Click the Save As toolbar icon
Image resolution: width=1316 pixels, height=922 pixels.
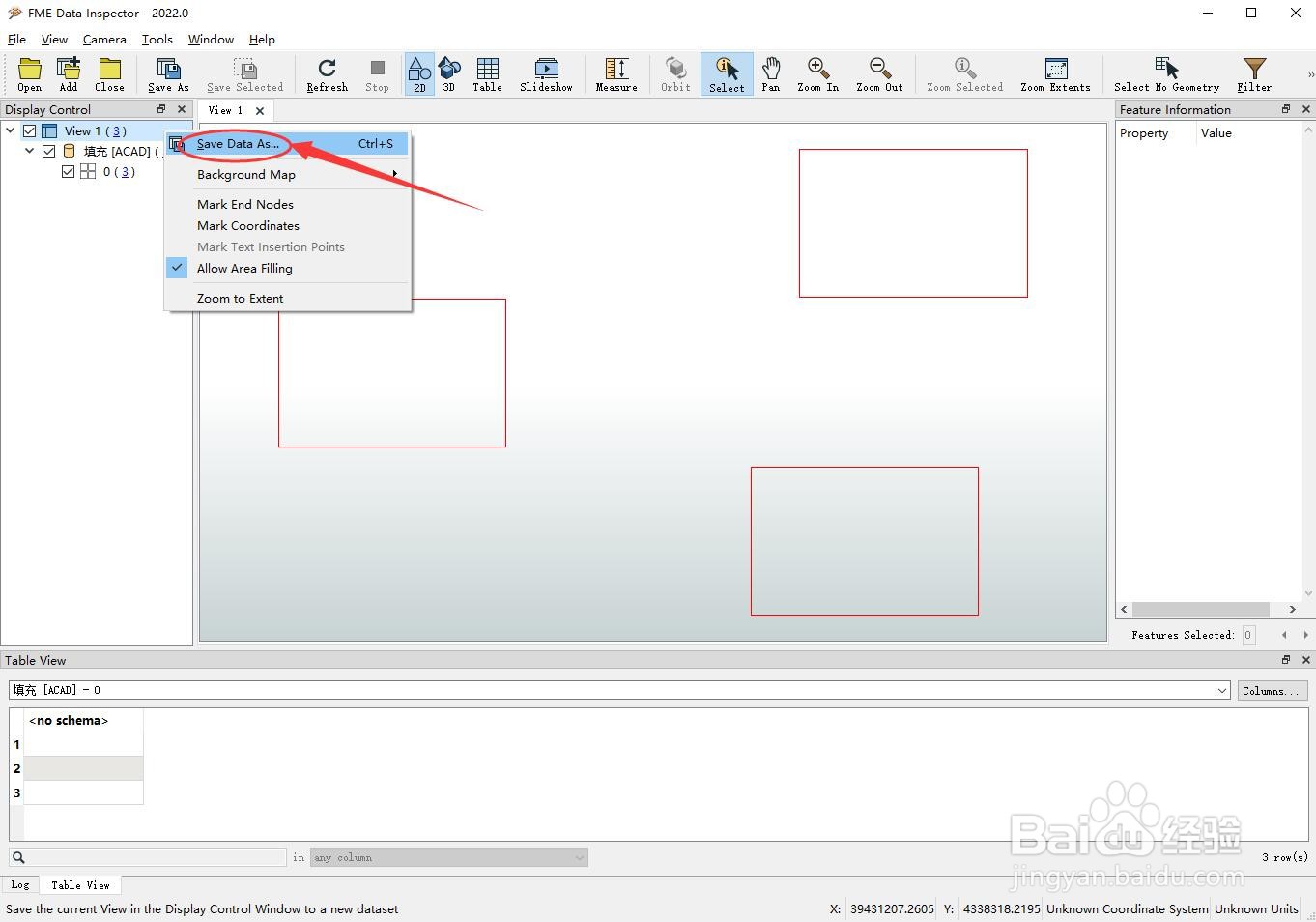(x=168, y=74)
